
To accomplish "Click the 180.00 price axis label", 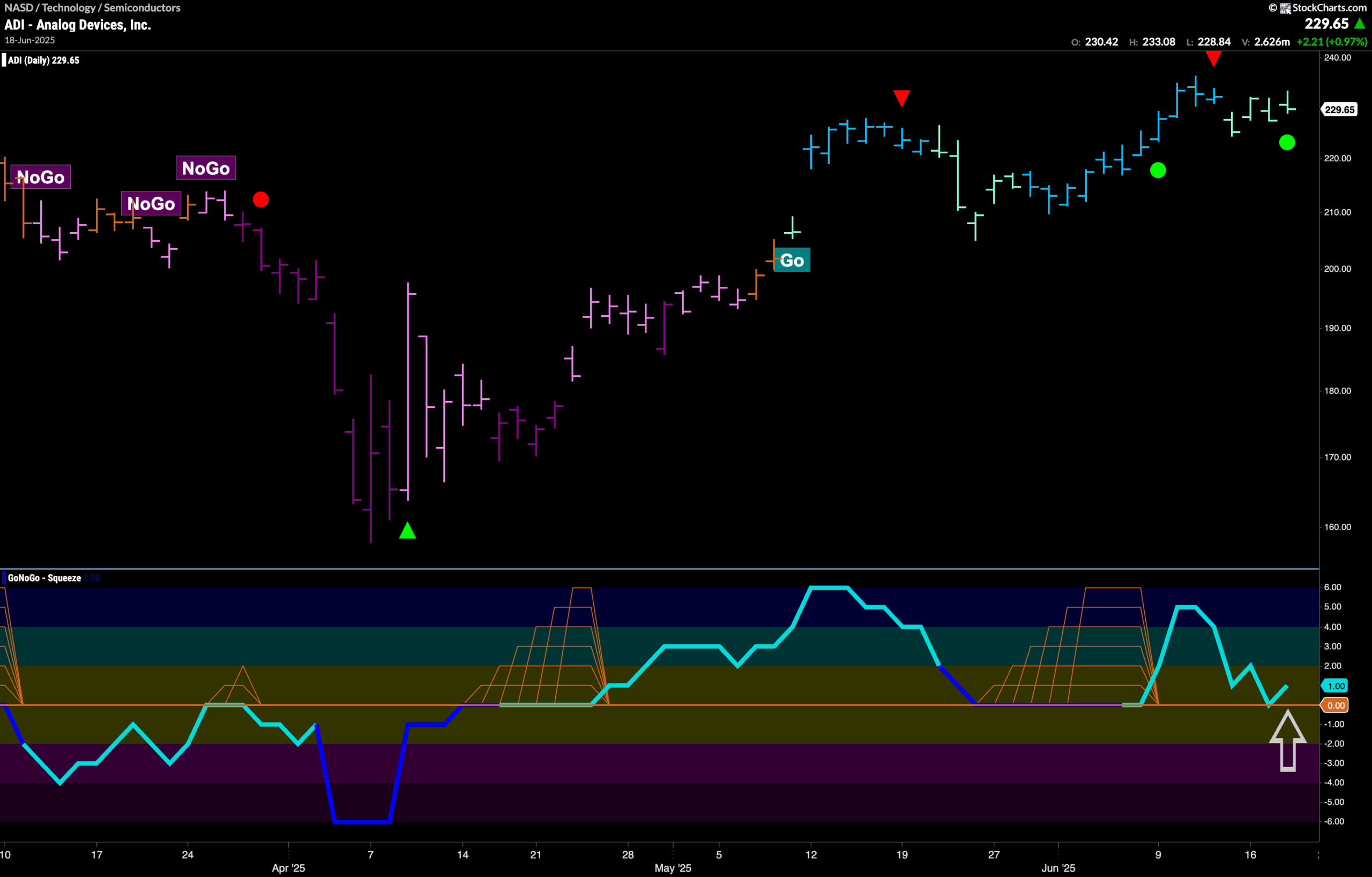I will point(1337,391).
